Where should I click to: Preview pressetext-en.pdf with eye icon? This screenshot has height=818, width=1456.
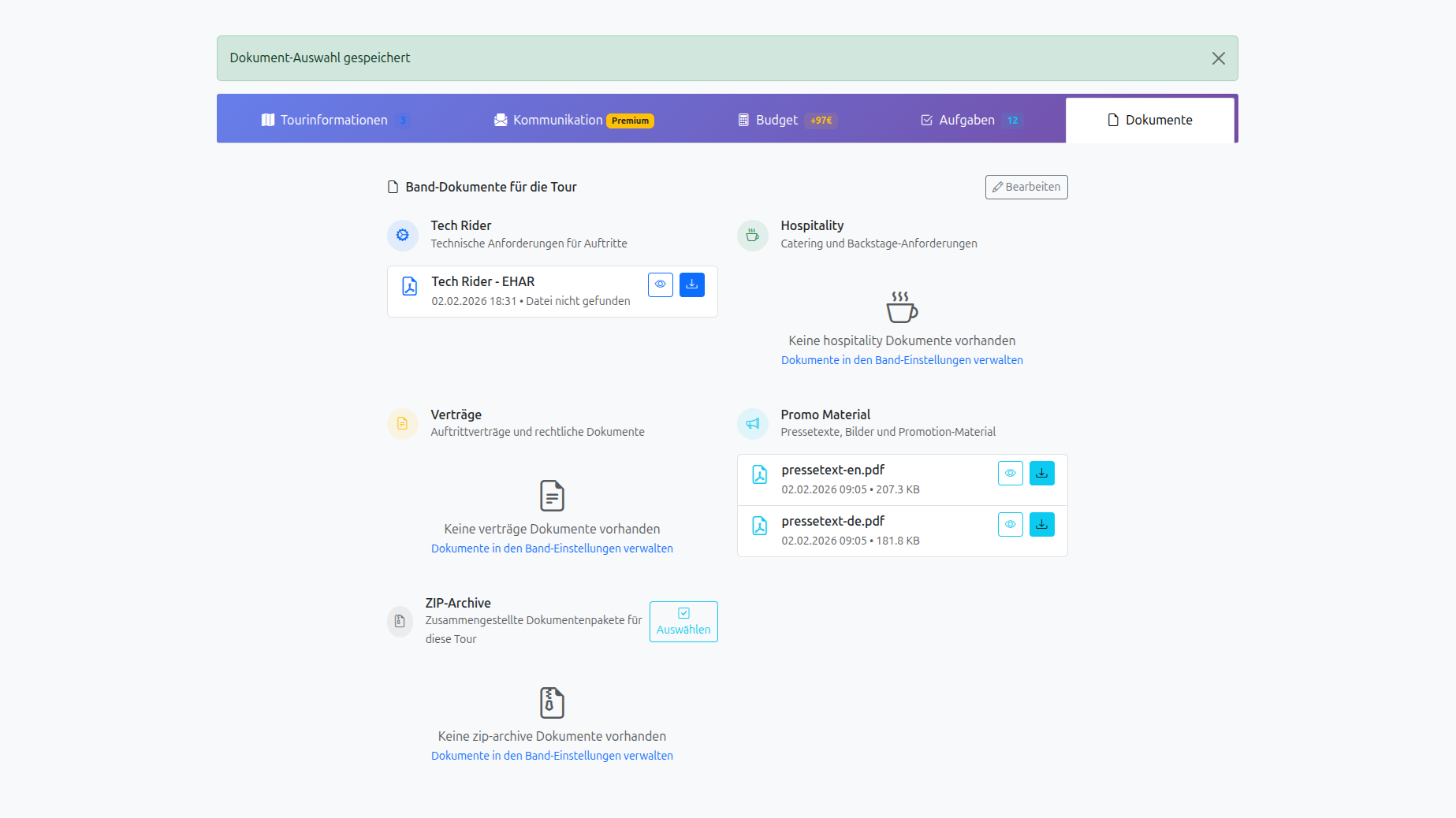1010,473
